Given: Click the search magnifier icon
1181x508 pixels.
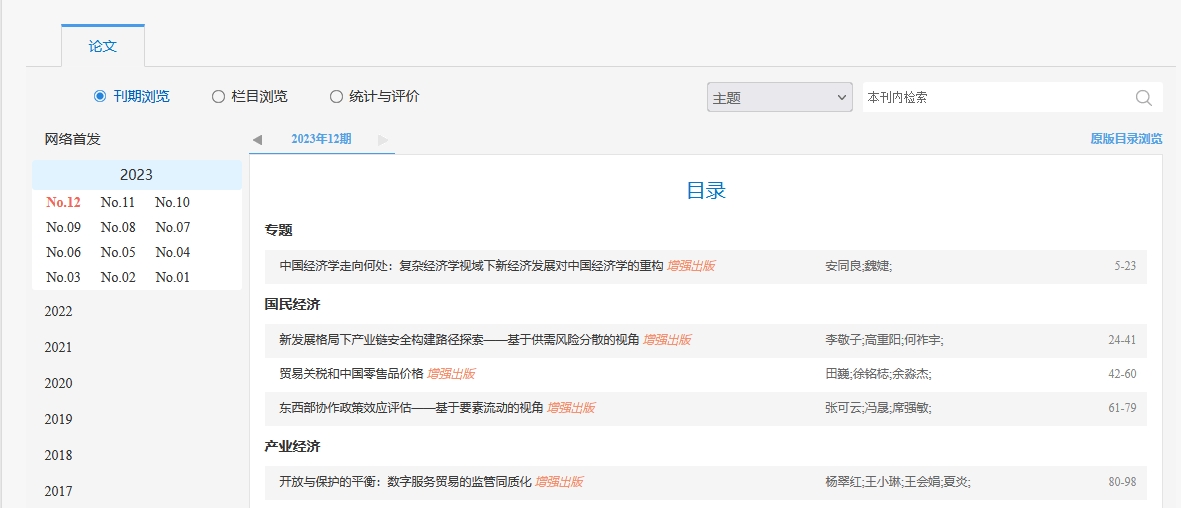Looking at the screenshot, I should click(x=1144, y=98).
